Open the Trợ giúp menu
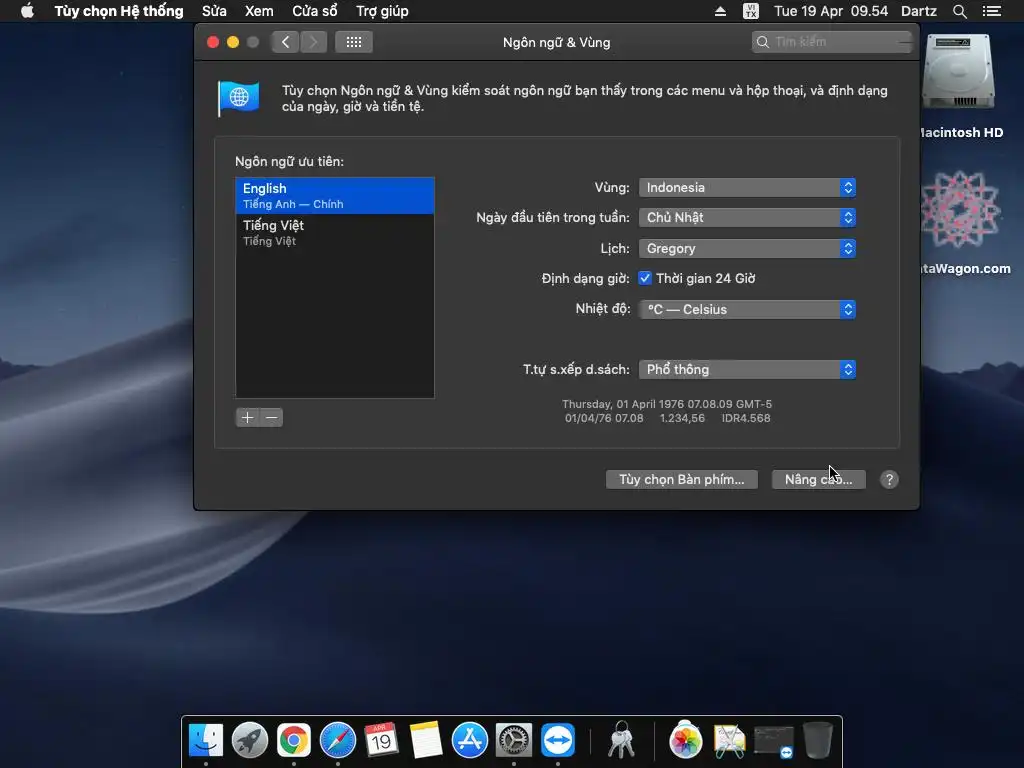Screen dimensions: 1024x768 pyautogui.click(x=382, y=11)
